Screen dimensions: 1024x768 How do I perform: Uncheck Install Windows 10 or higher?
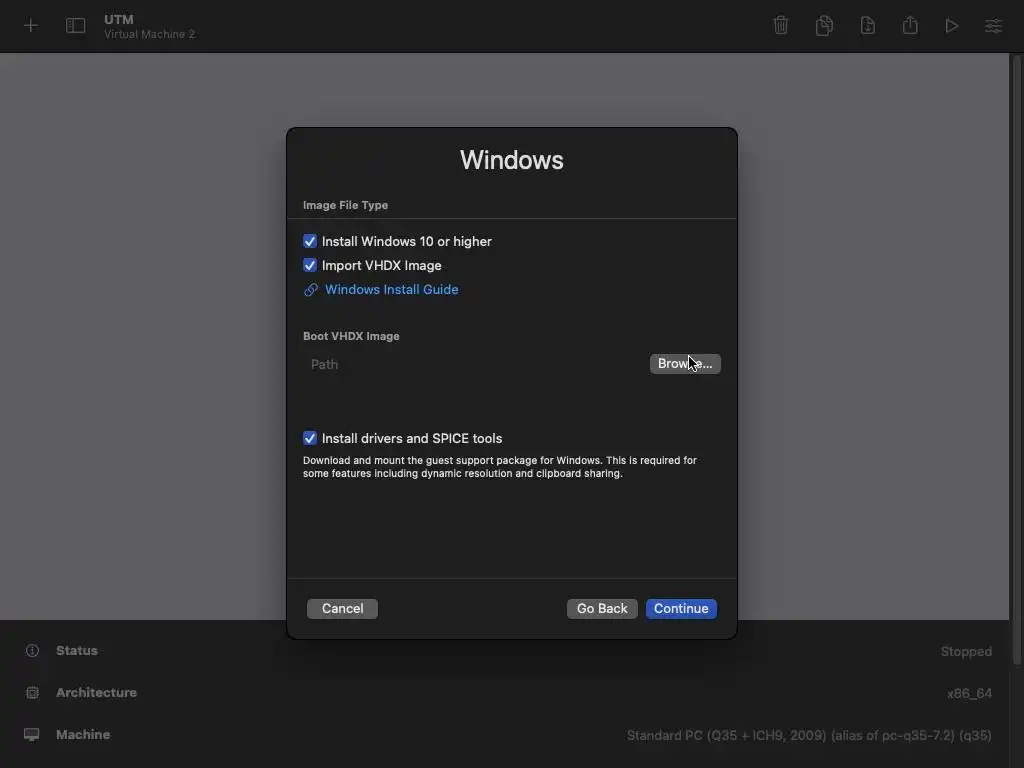310,241
